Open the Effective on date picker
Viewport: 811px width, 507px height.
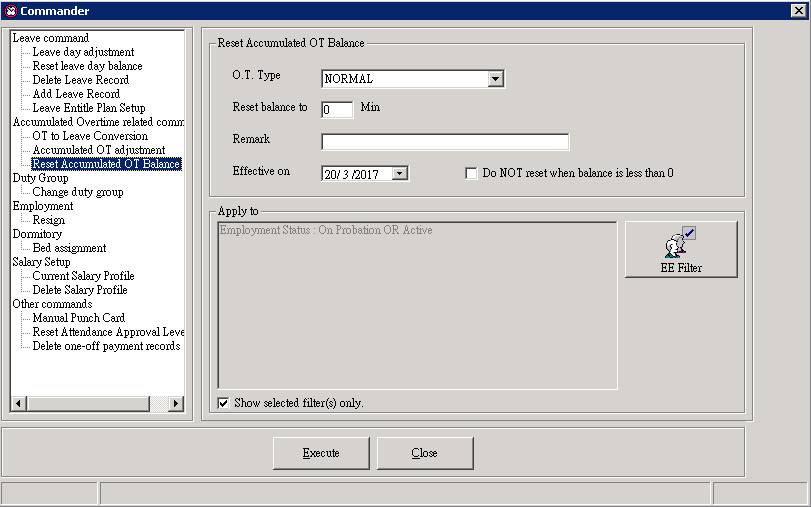(400, 173)
